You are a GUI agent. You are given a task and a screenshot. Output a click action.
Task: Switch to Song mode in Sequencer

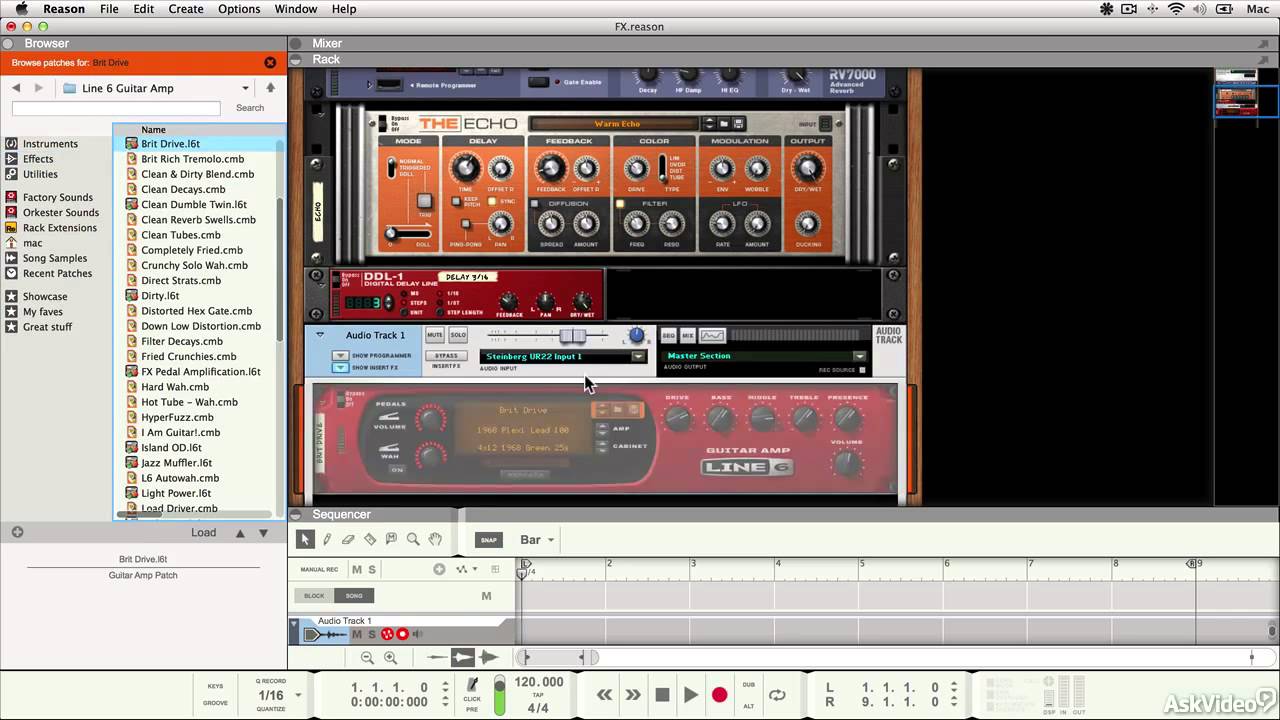coord(354,595)
